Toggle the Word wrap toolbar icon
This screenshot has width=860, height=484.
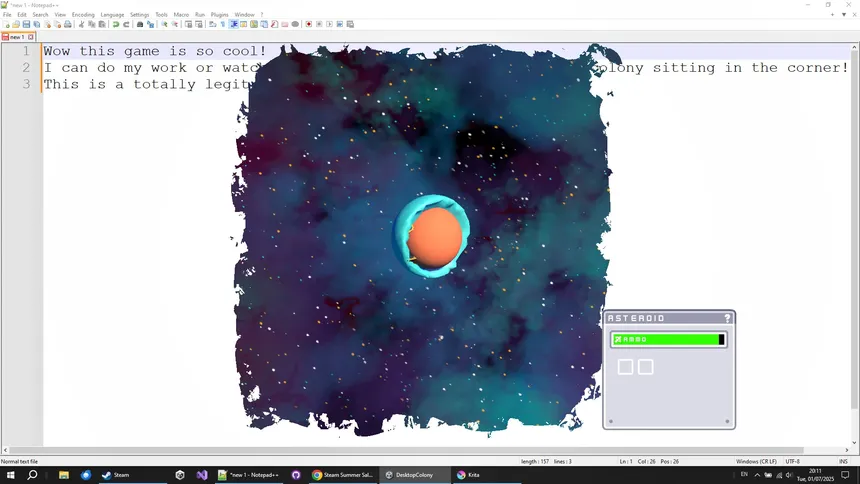click(x=212, y=24)
